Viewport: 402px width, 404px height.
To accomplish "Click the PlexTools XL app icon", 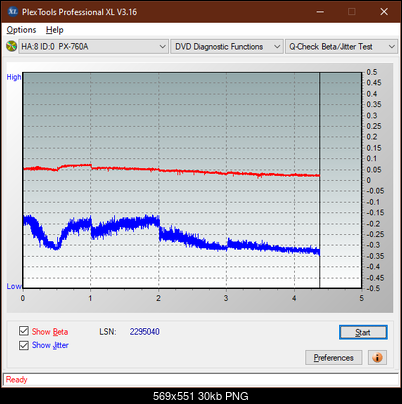I will point(12,12).
